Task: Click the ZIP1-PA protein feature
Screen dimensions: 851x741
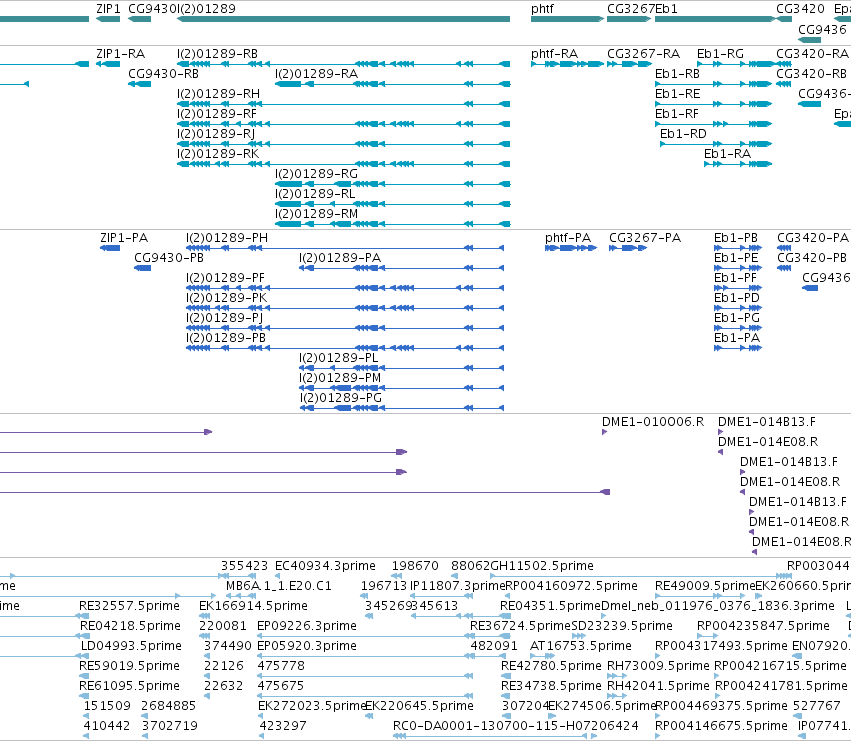Action: click(x=110, y=248)
